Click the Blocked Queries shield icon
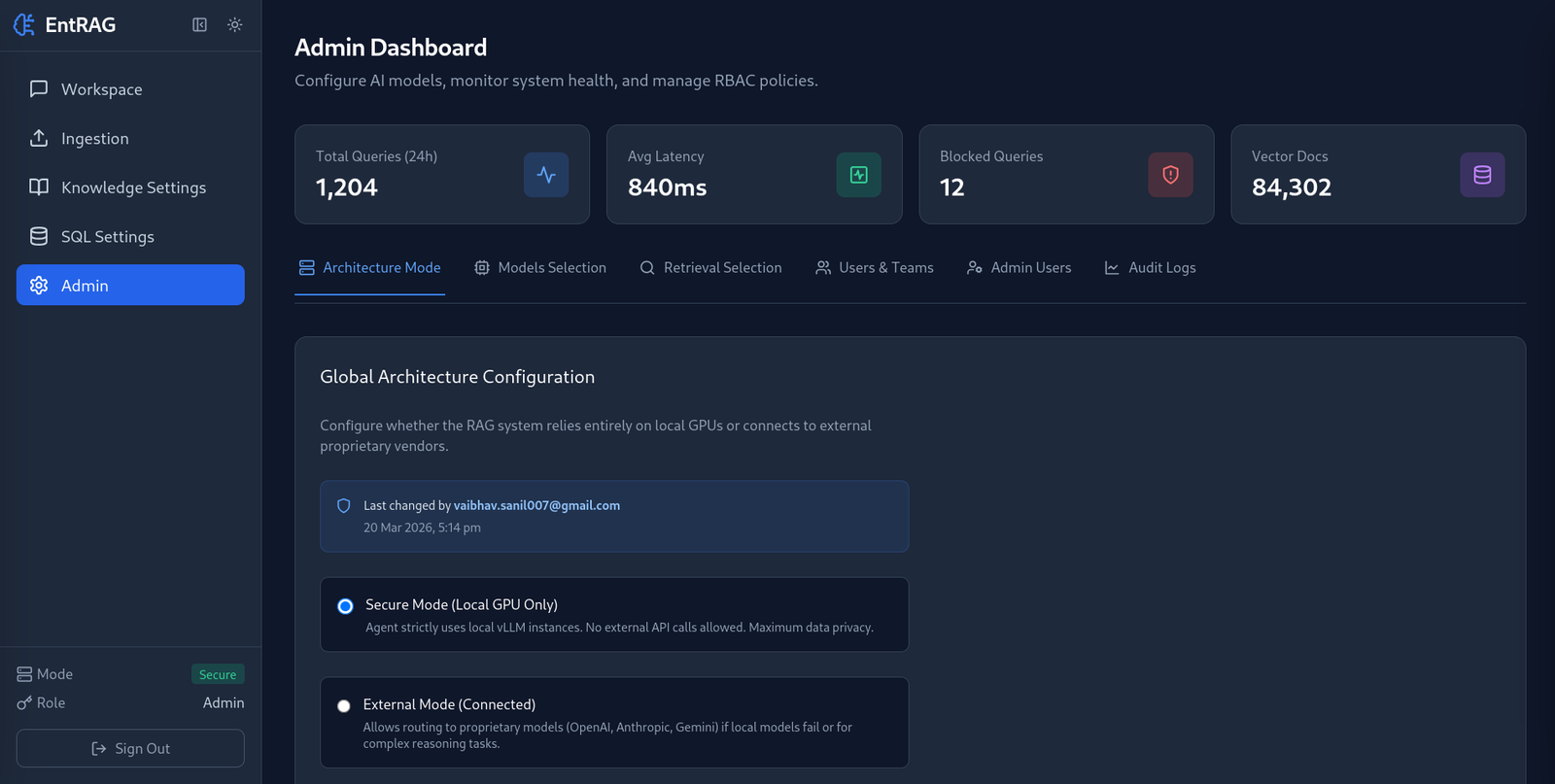This screenshot has width=1555, height=784. click(x=1170, y=175)
